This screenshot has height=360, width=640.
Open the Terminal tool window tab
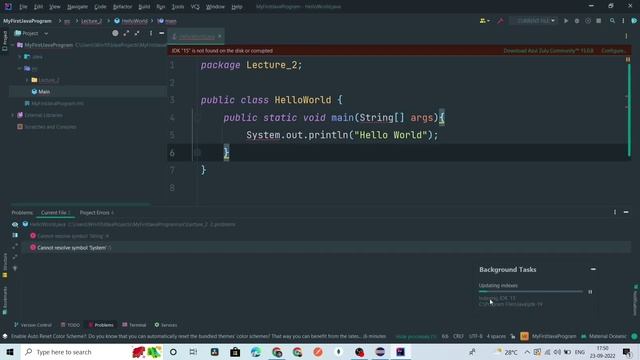click(134, 325)
